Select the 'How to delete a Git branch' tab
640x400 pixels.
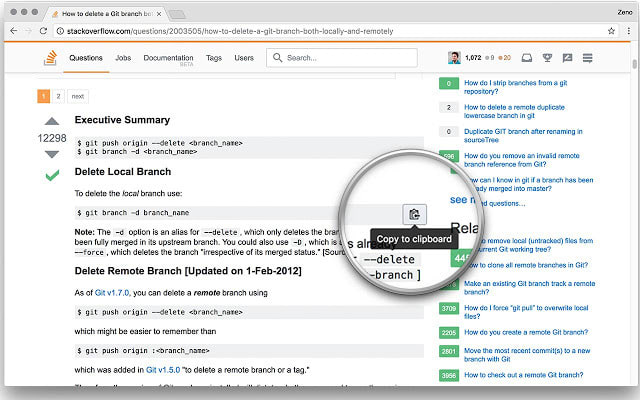coord(107,14)
